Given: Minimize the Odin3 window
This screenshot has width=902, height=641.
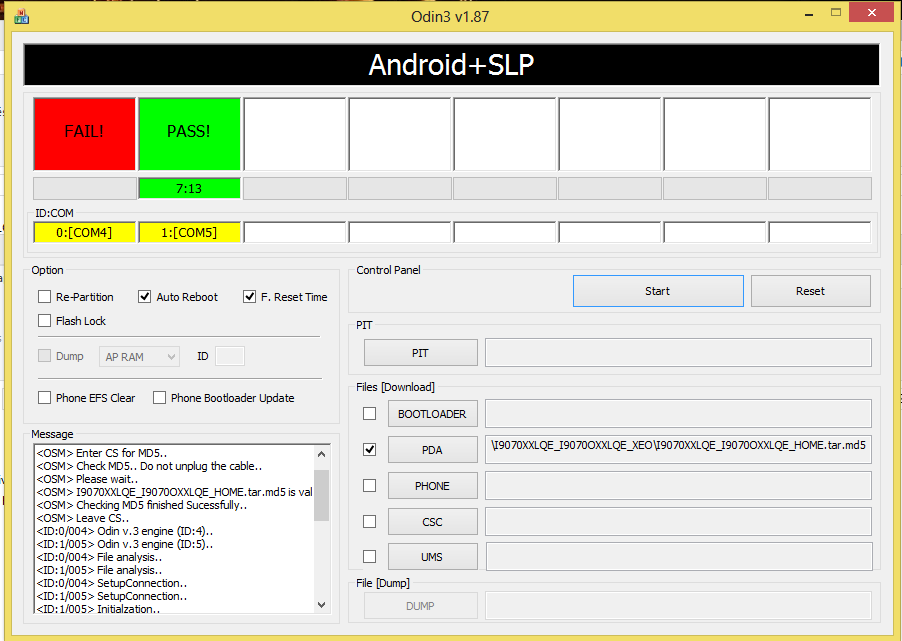Looking at the screenshot, I should (x=809, y=14).
